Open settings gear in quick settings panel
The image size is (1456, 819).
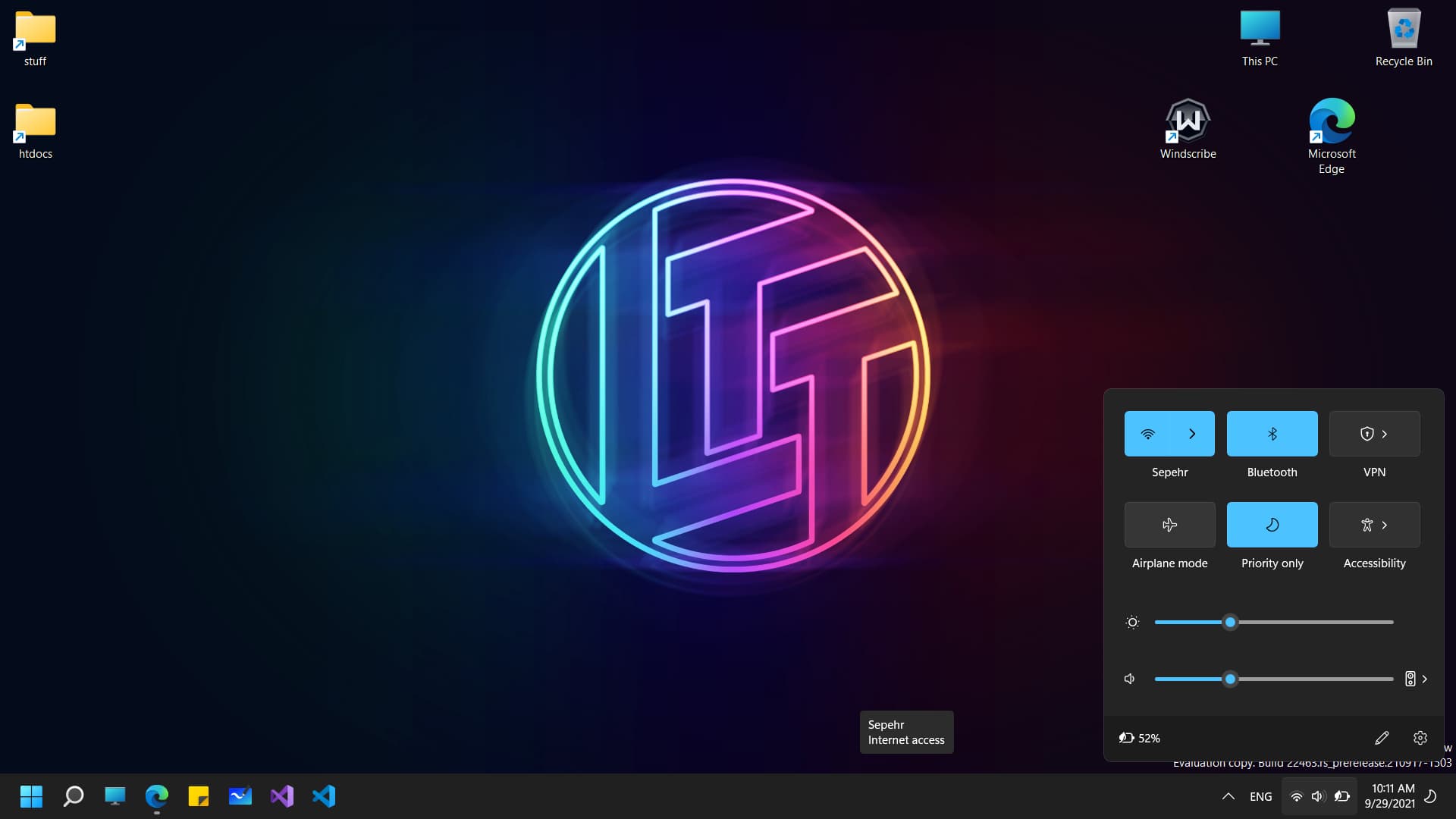tap(1420, 738)
